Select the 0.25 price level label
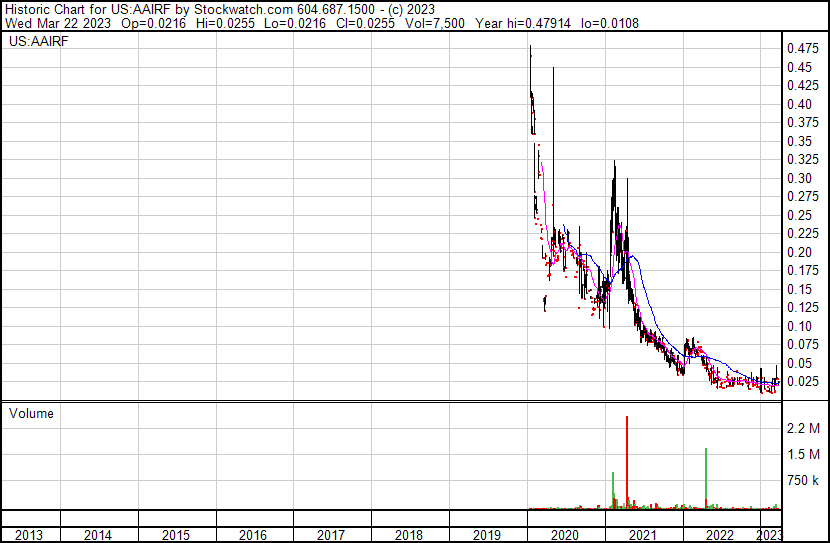The image size is (830, 543). (x=798, y=215)
